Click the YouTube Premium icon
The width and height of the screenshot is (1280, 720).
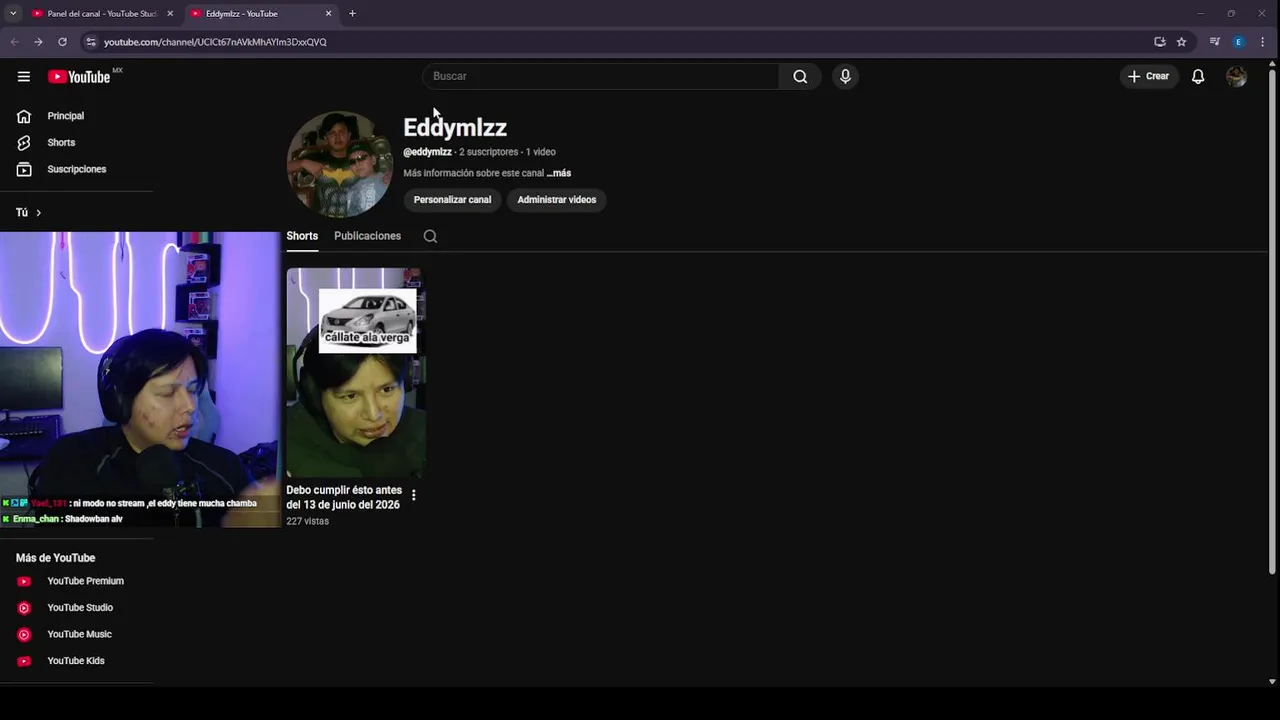24,582
